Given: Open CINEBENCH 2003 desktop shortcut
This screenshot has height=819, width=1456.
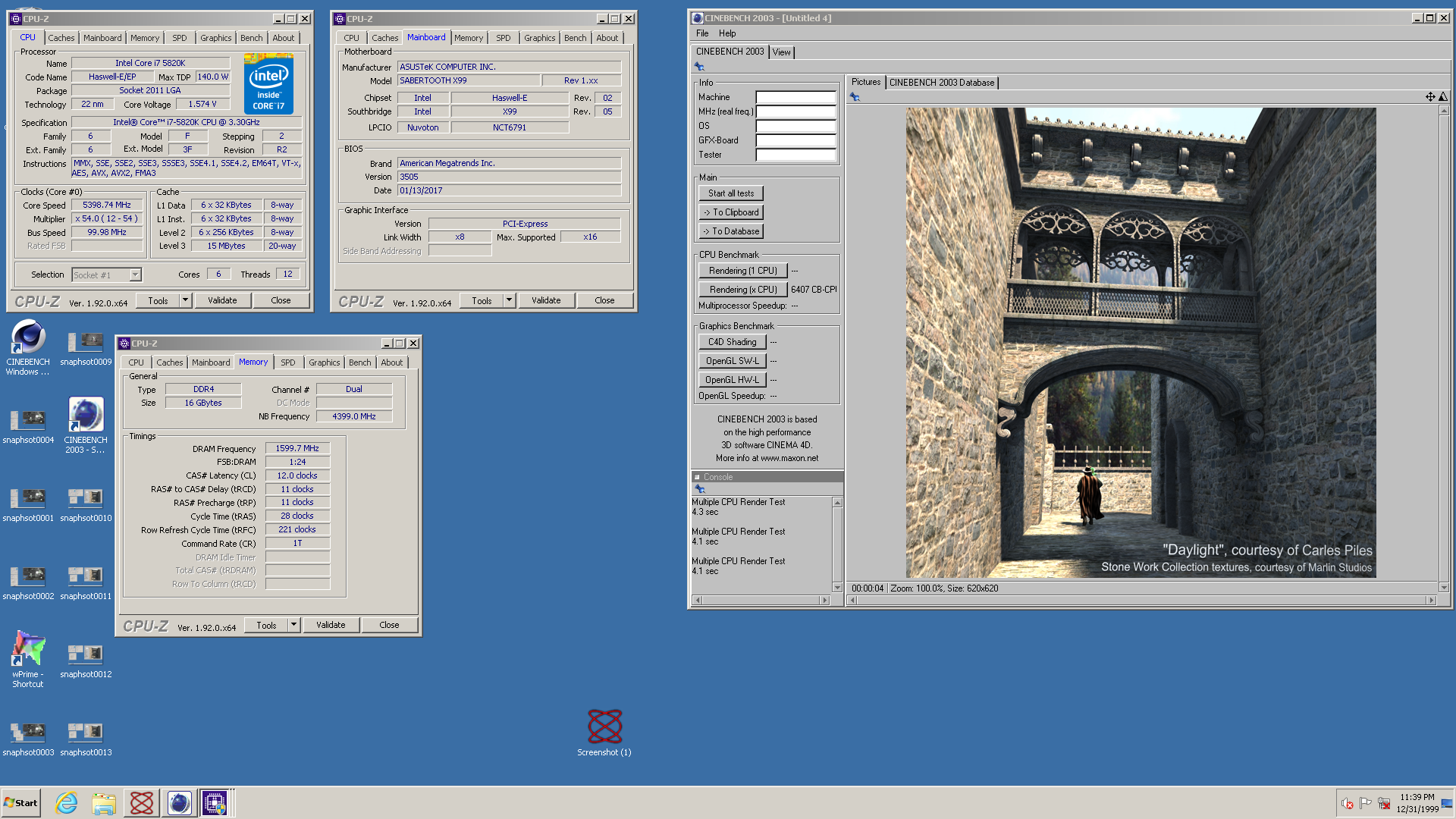Looking at the screenshot, I should click(86, 425).
